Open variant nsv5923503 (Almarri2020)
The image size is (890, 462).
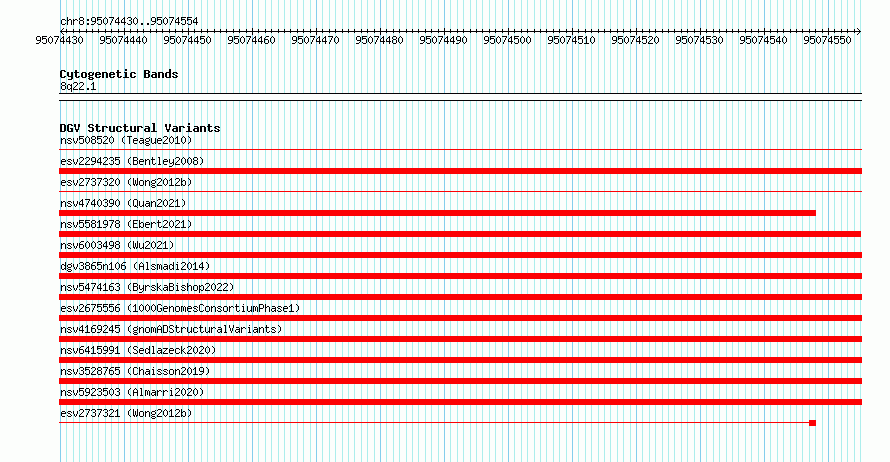click(132, 392)
